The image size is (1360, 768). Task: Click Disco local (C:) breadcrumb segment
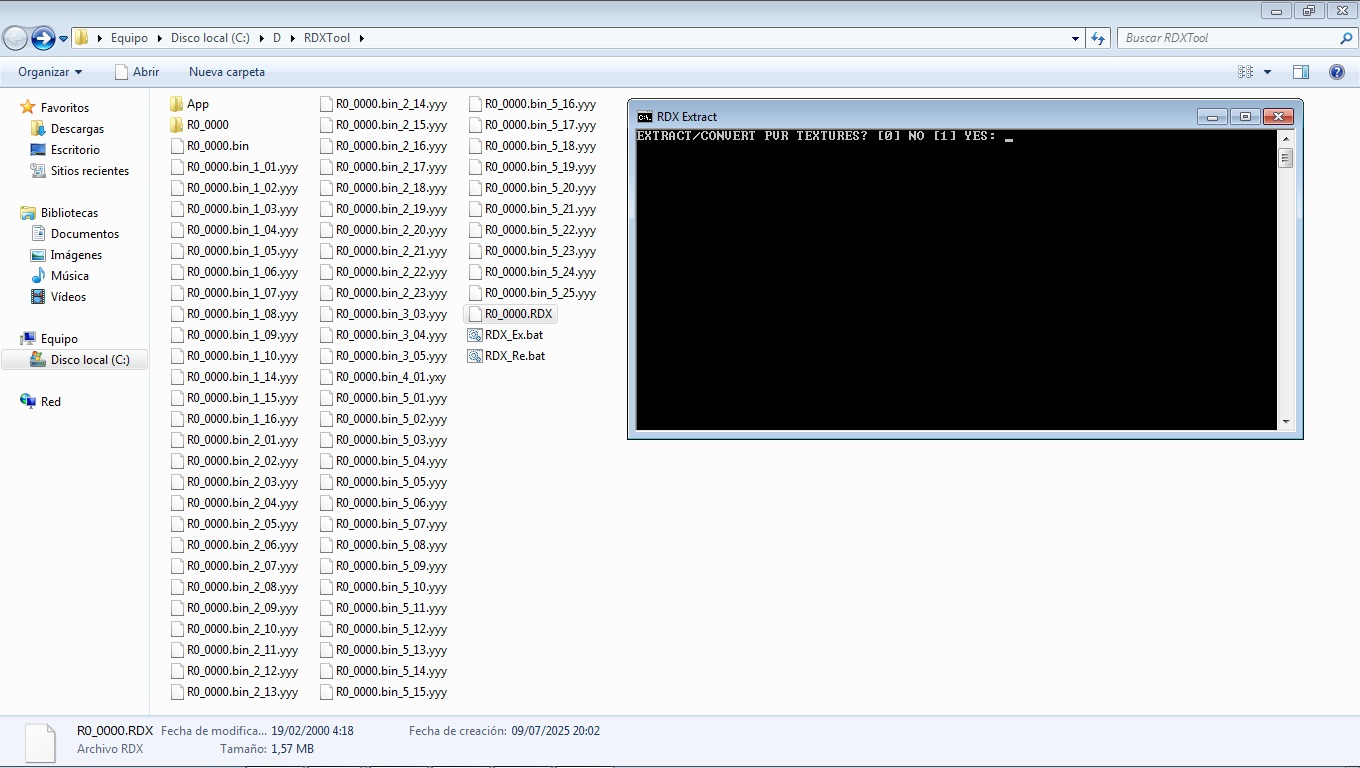pyautogui.click(x=210, y=38)
